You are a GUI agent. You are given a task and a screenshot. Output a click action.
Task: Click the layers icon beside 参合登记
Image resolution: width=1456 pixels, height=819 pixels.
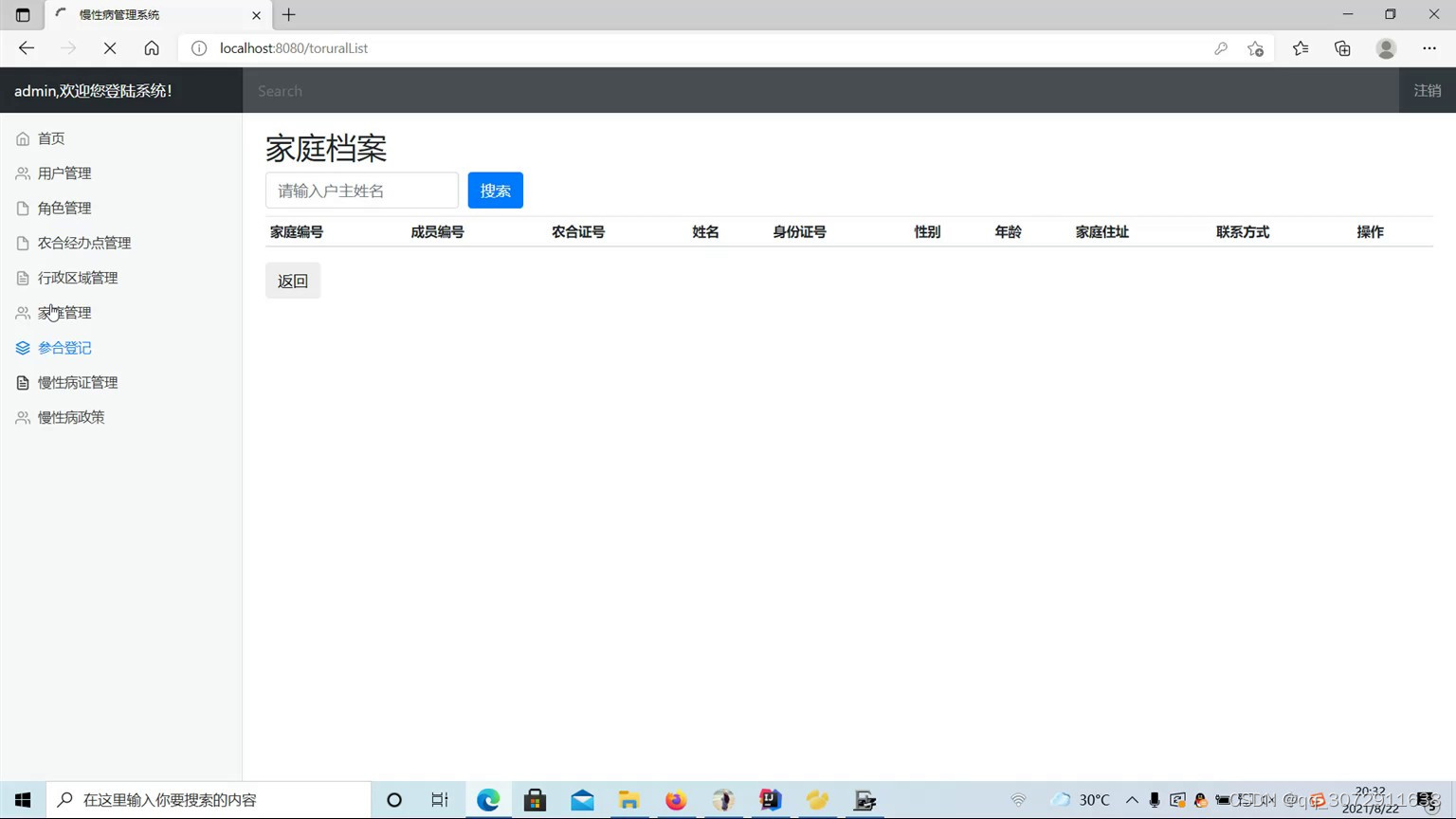[23, 348]
